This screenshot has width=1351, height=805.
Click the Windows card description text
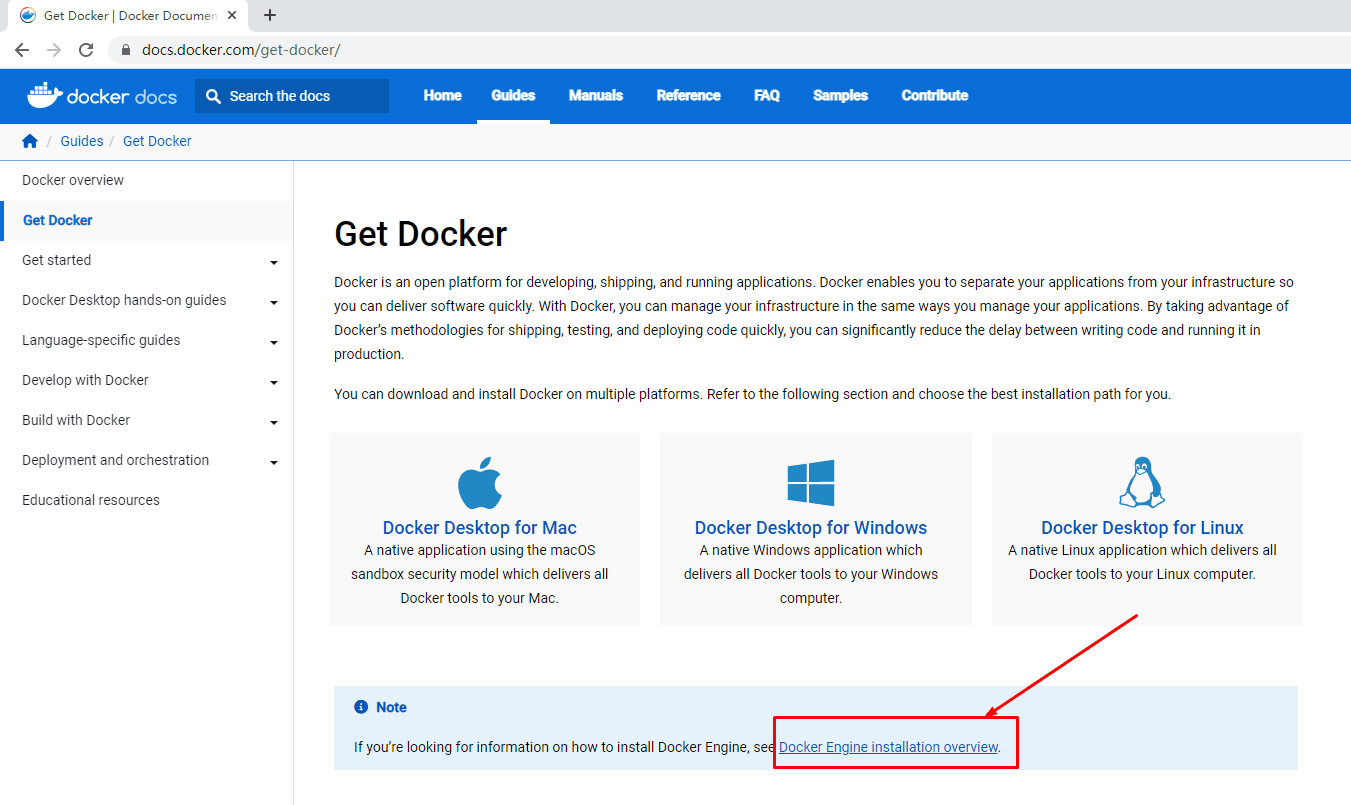[811, 574]
